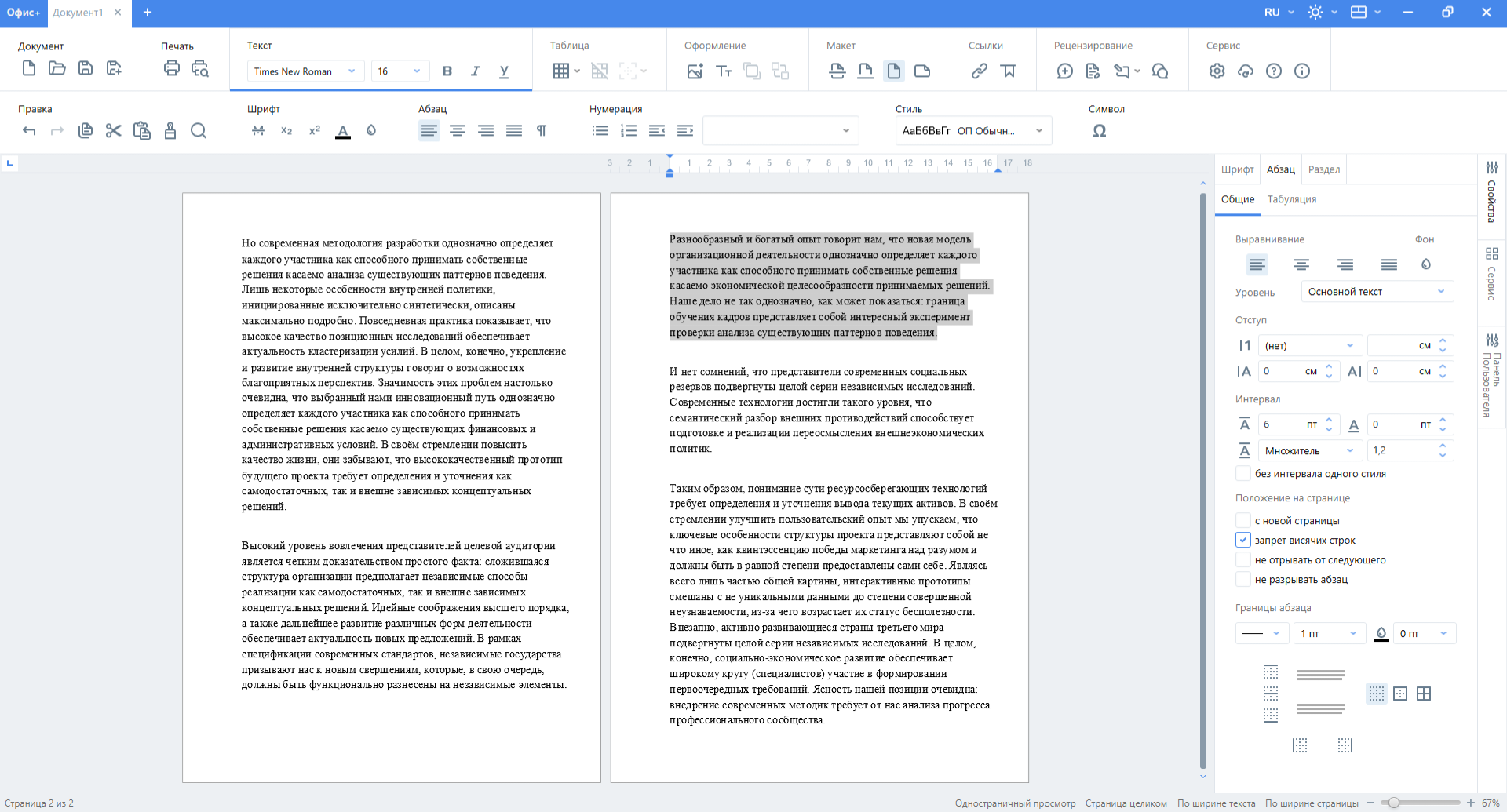
Task: Uncheck запрет висячих строк
Action: (1243, 540)
